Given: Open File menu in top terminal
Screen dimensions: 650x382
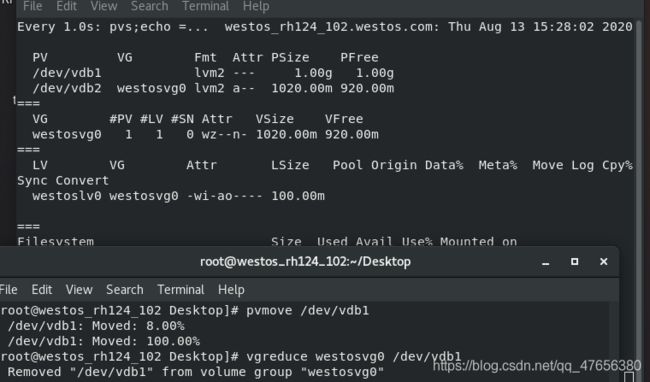Looking at the screenshot, I should (32, 6).
